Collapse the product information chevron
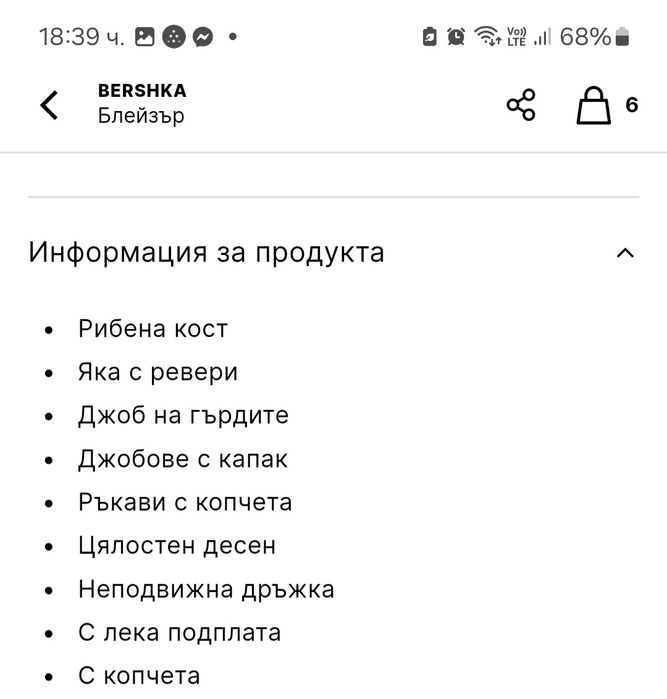 click(x=625, y=253)
